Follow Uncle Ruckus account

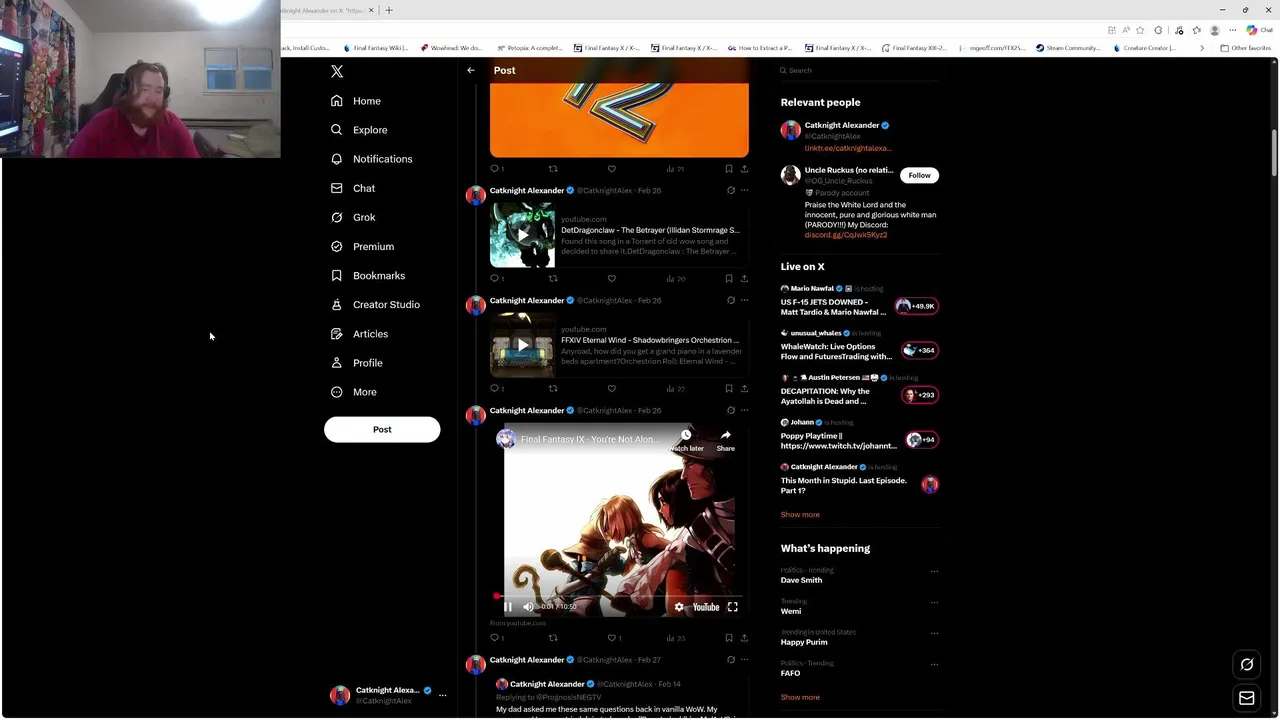point(919,175)
